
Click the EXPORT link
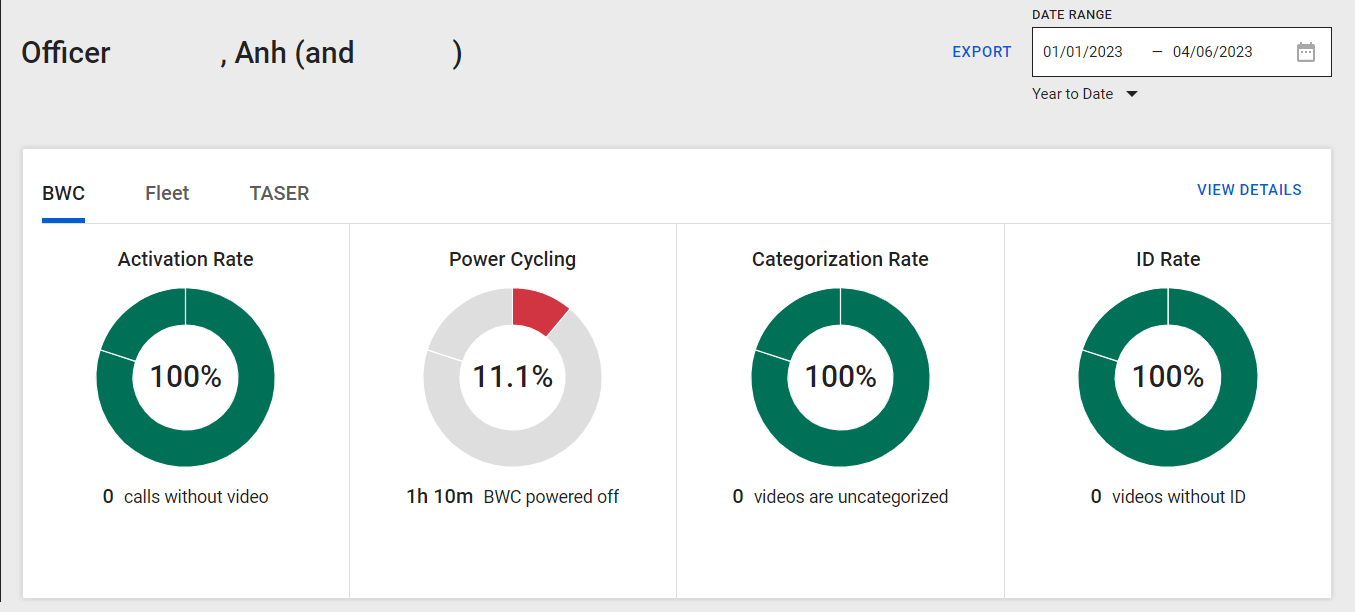point(981,52)
